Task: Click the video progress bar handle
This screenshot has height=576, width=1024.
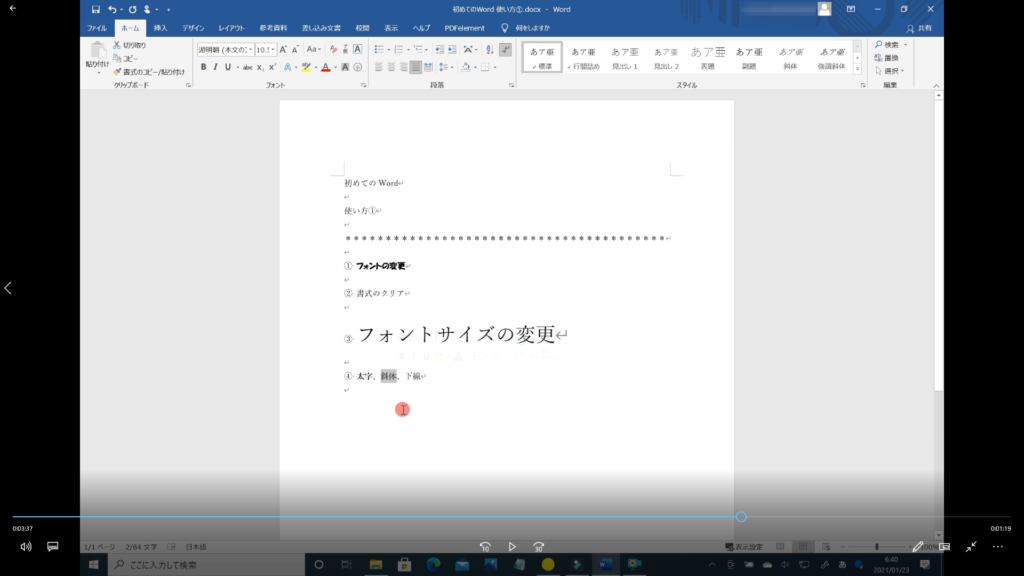Action: (741, 517)
